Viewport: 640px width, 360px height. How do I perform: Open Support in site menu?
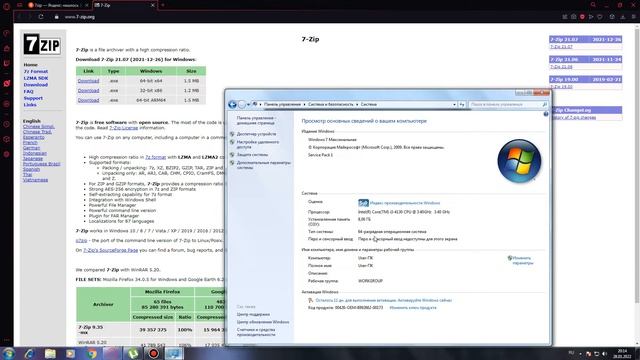[x=33, y=98]
